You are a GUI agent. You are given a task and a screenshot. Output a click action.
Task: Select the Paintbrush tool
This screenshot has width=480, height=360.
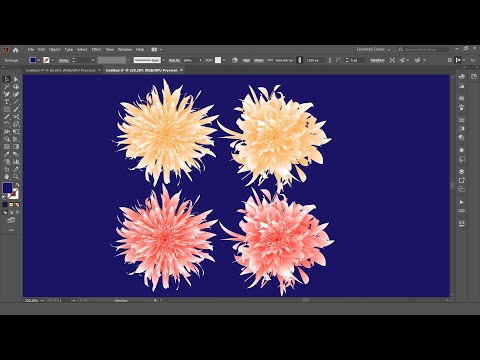tap(16, 109)
